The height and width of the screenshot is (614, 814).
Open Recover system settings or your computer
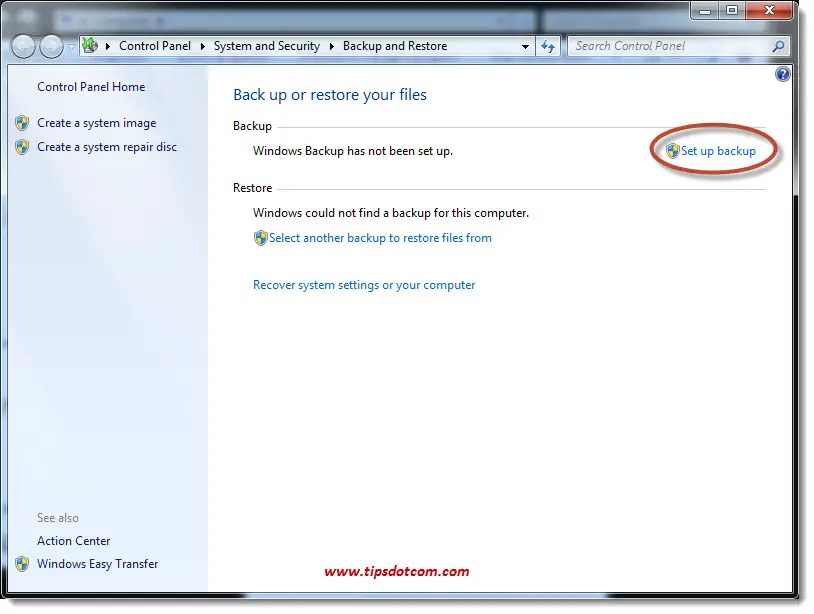[364, 285]
